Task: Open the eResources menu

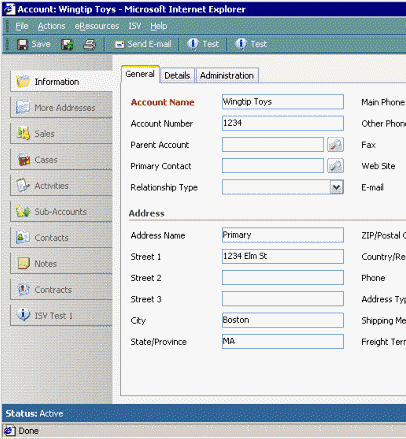Action: pos(97,26)
